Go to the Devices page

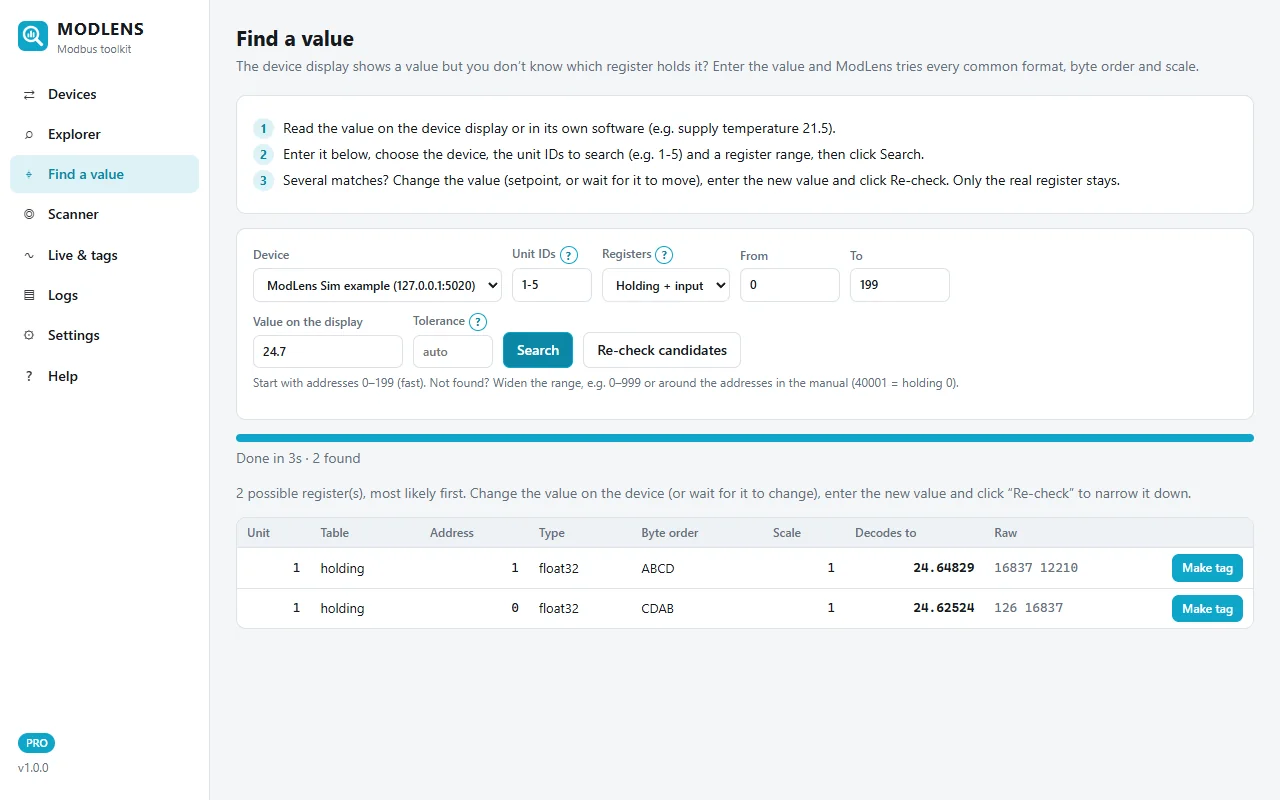click(x=104, y=94)
